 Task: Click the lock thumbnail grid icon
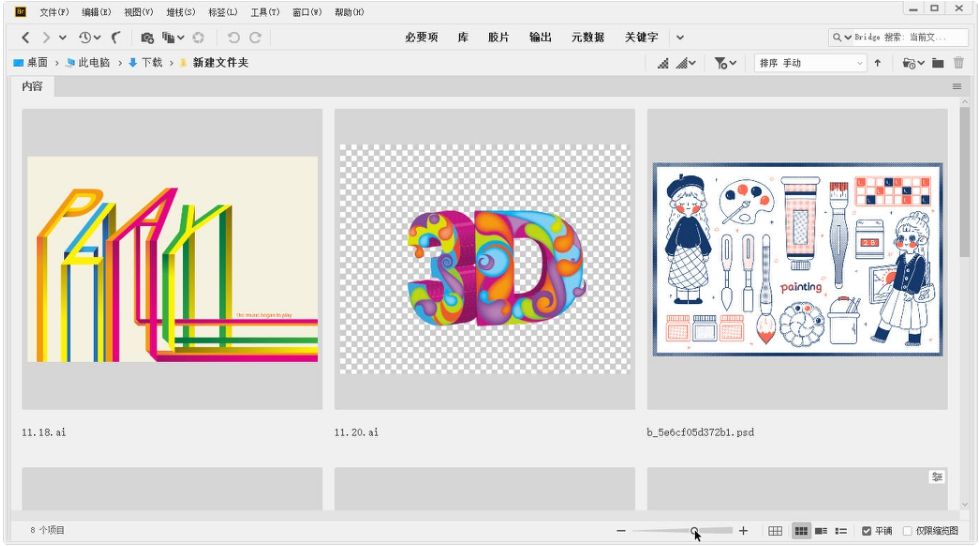775,531
